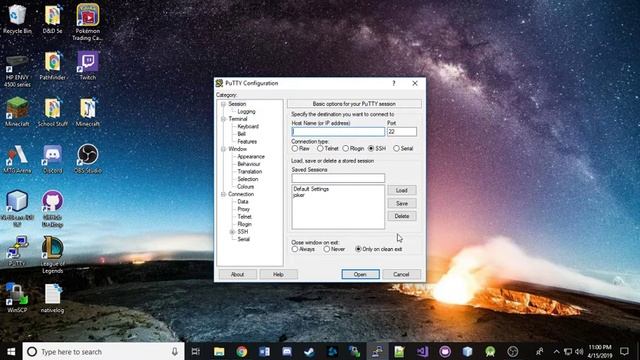Open the HP ENVY 4500 series shortcut
The width and height of the screenshot is (640, 360).
click(x=17, y=69)
